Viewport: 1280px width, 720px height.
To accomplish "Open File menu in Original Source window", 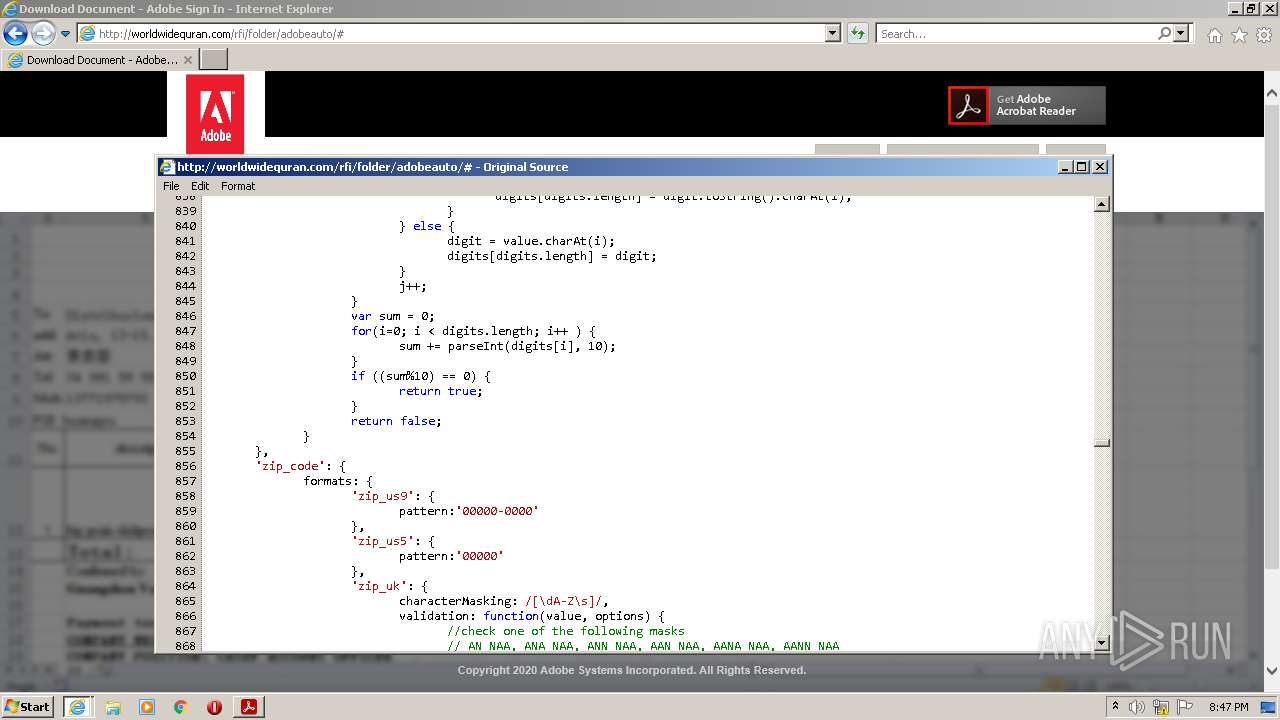I will coord(171,186).
